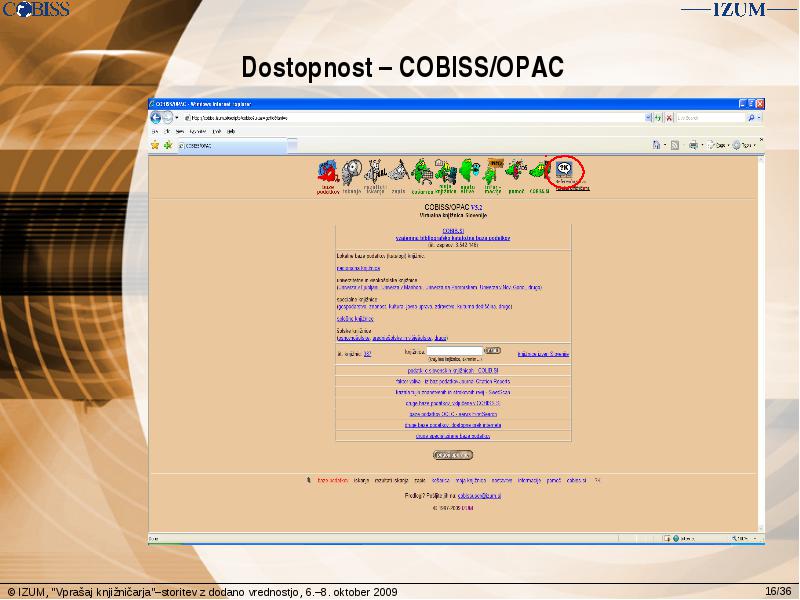The width and height of the screenshot is (800, 600).
Task: Click the 'iskanje' search icon in top toolbar
Action: (352, 177)
